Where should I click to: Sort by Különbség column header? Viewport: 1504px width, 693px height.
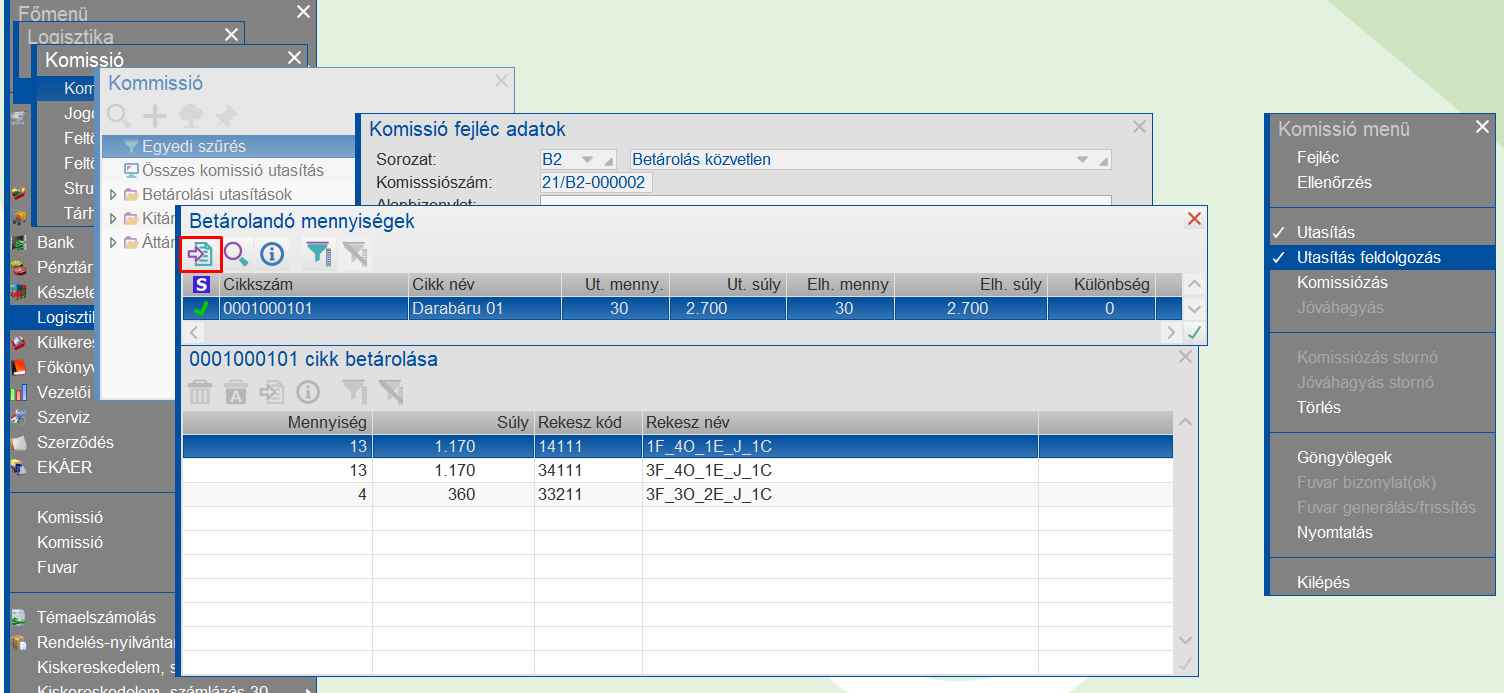[x=1100, y=285]
